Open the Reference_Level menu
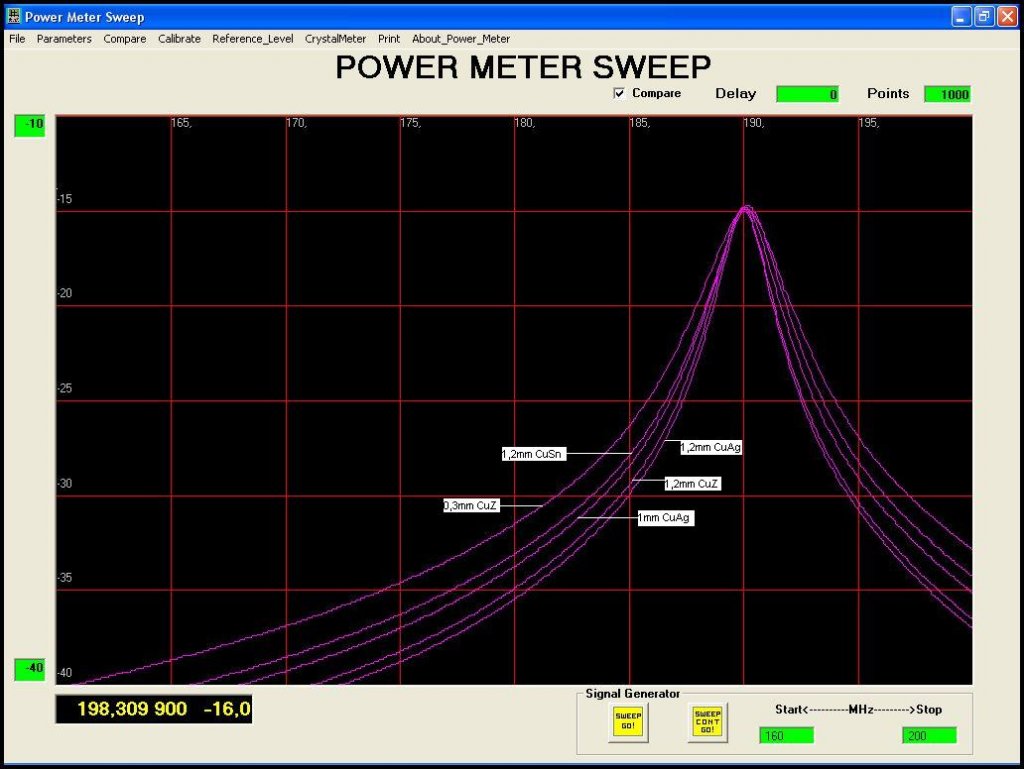Image resolution: width=1024 pixels, height=769 pixels. 253,39
